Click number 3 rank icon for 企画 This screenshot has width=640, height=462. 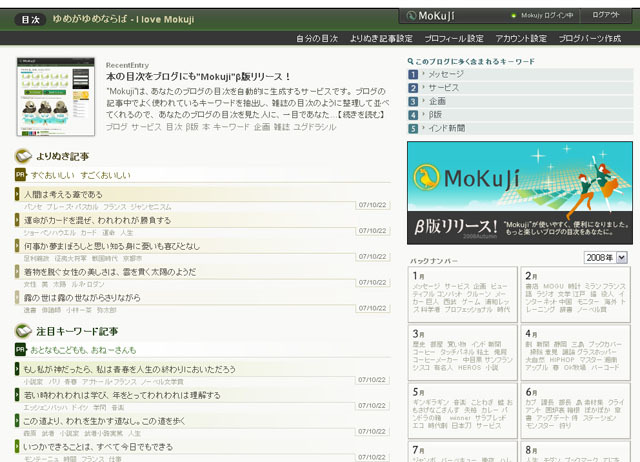click(413, 101)
